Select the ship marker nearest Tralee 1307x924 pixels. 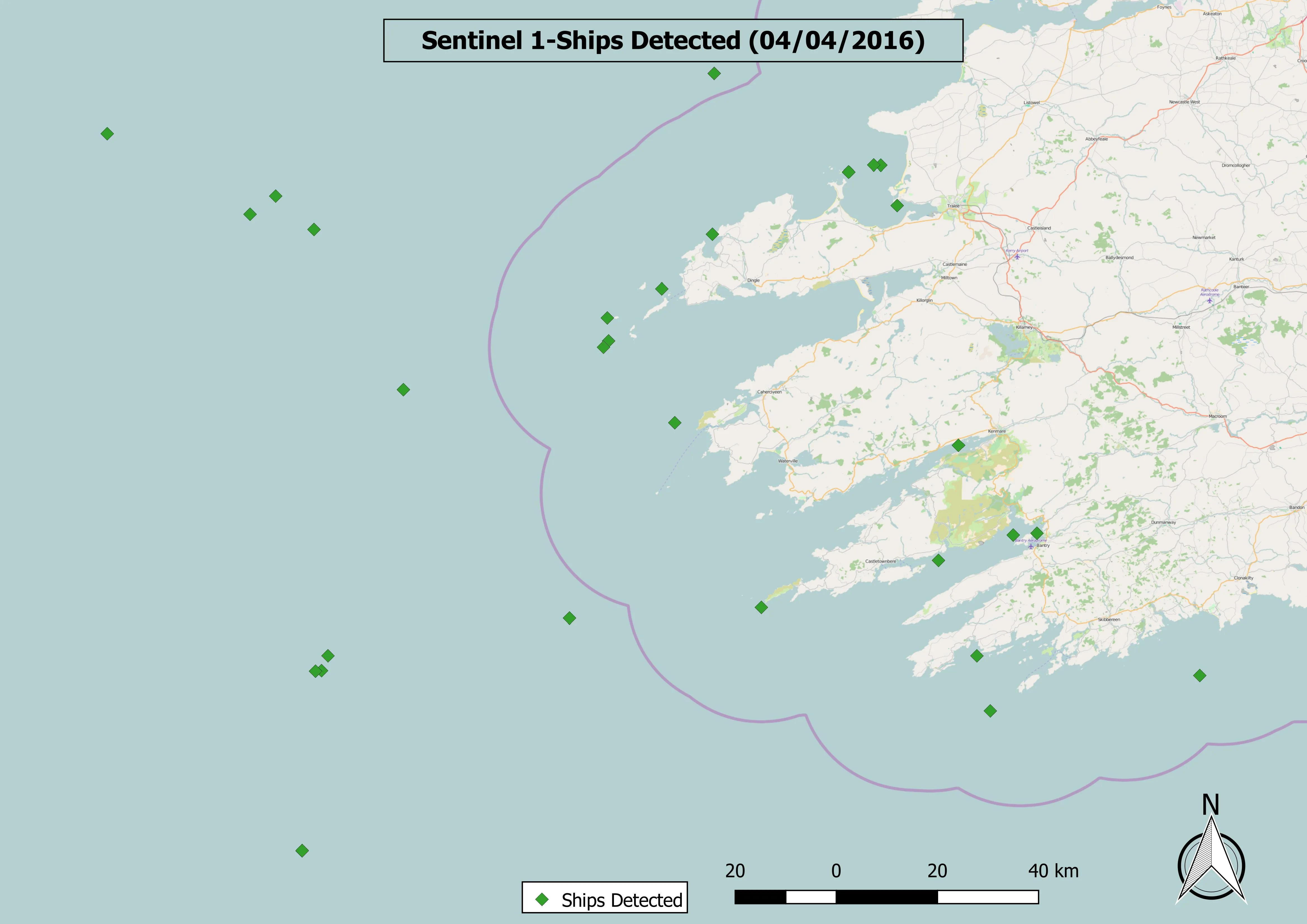click(897, 206)
